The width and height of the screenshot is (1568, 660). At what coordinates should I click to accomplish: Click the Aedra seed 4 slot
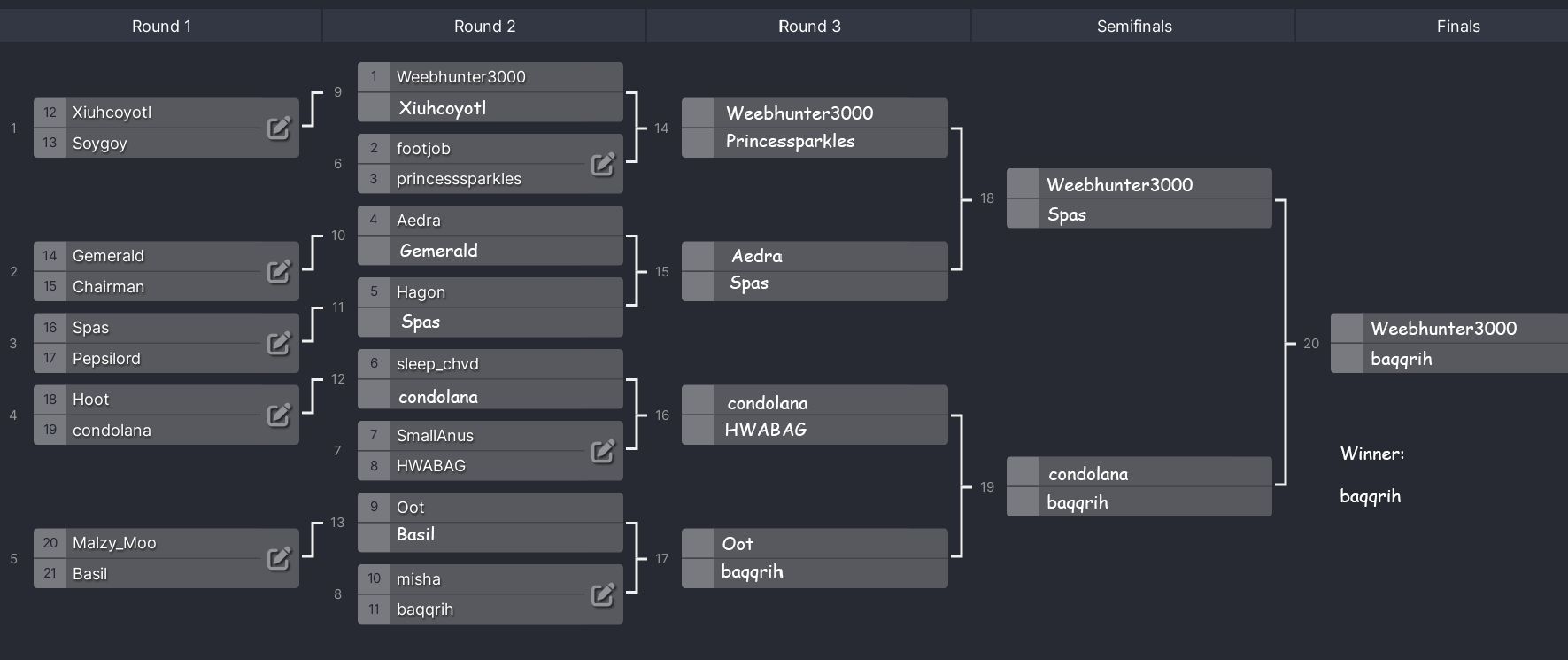[x=490, y=221]
